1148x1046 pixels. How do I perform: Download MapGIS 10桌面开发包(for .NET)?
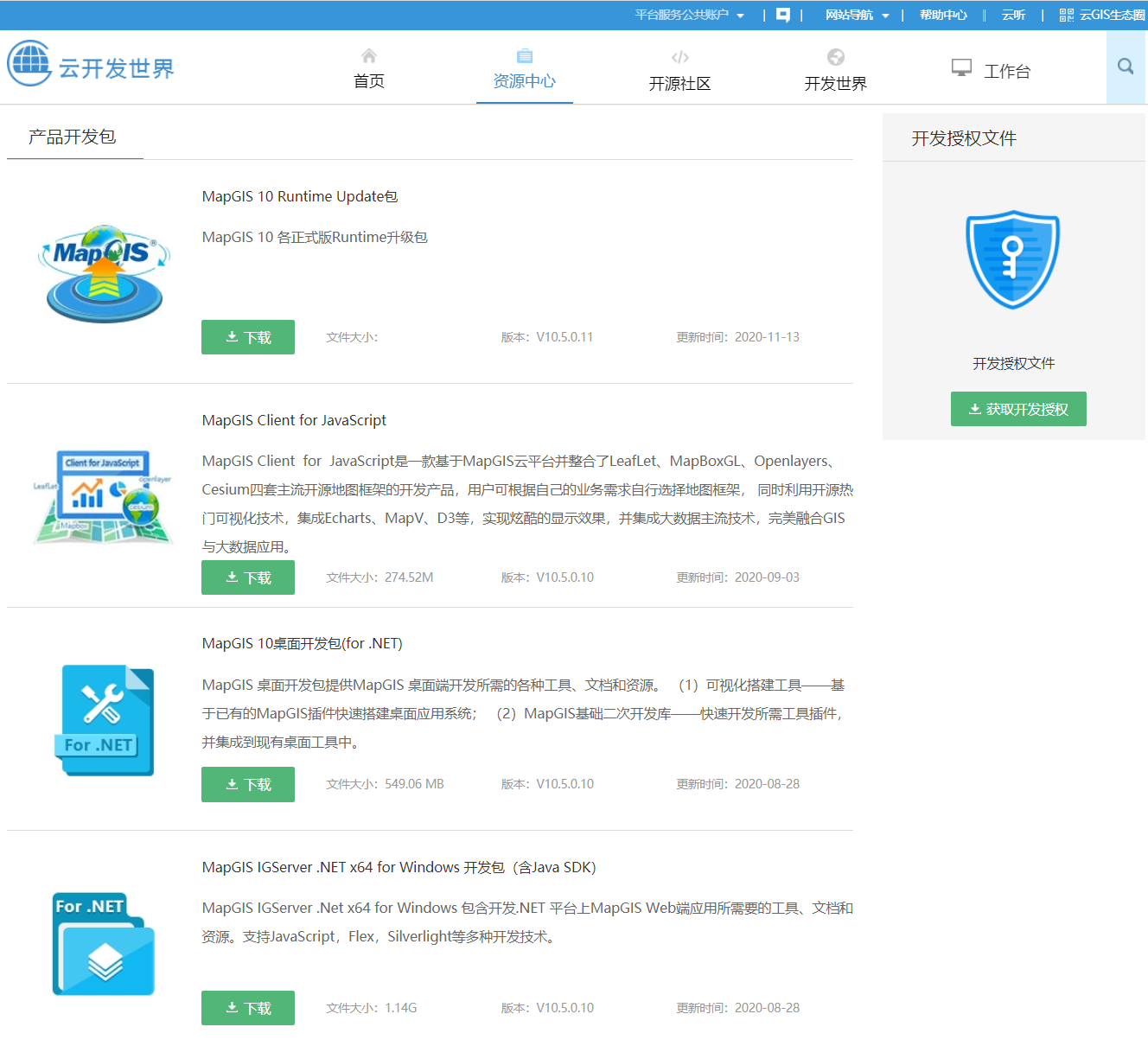click(248, 784)
